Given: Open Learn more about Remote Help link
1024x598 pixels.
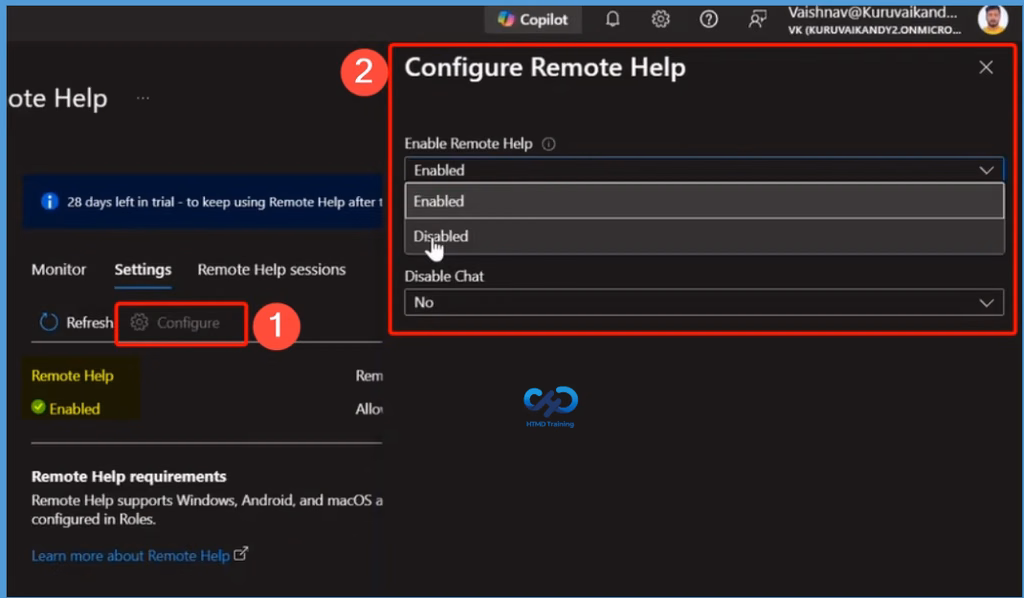Looking at the screenshot, I should [131, 556].
